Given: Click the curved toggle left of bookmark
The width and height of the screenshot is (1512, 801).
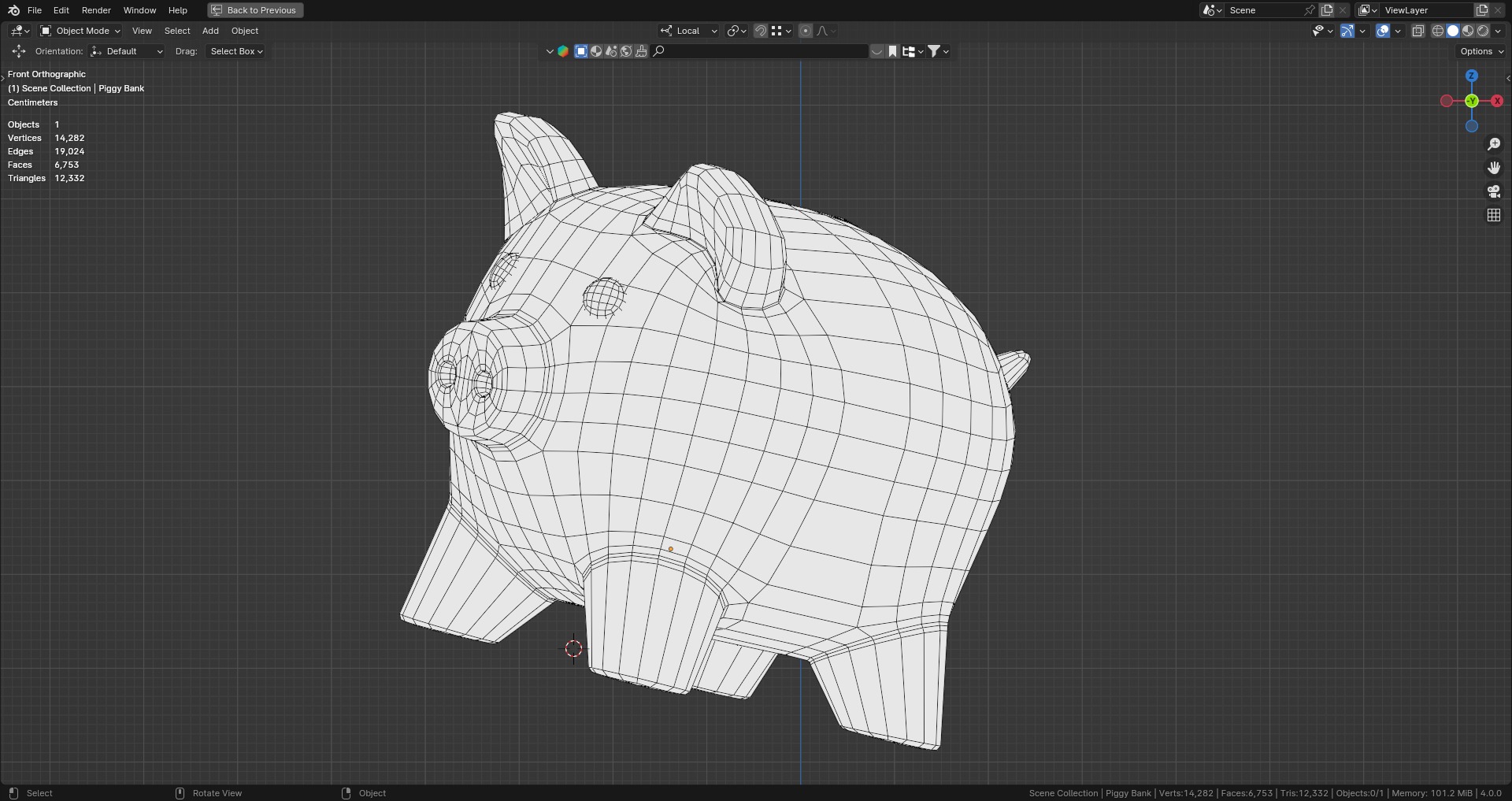Looking at the screenshot, I should [877, 51].
